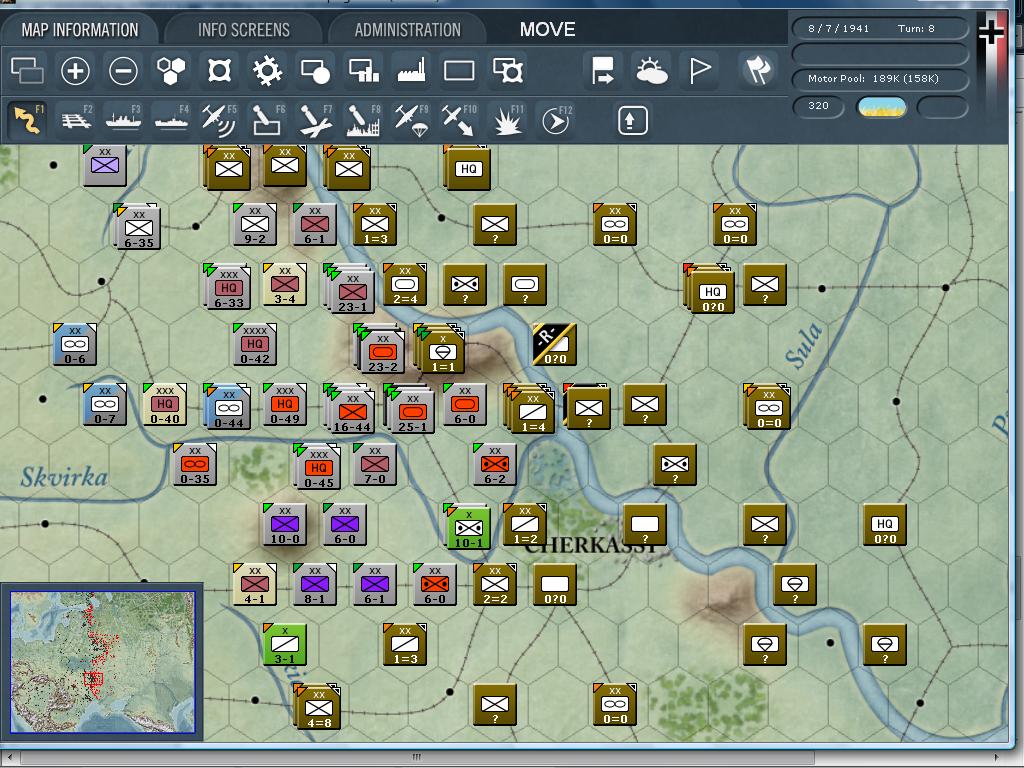
Task: Click the plain rectangle toolbar icon
Action: [459, 71]
